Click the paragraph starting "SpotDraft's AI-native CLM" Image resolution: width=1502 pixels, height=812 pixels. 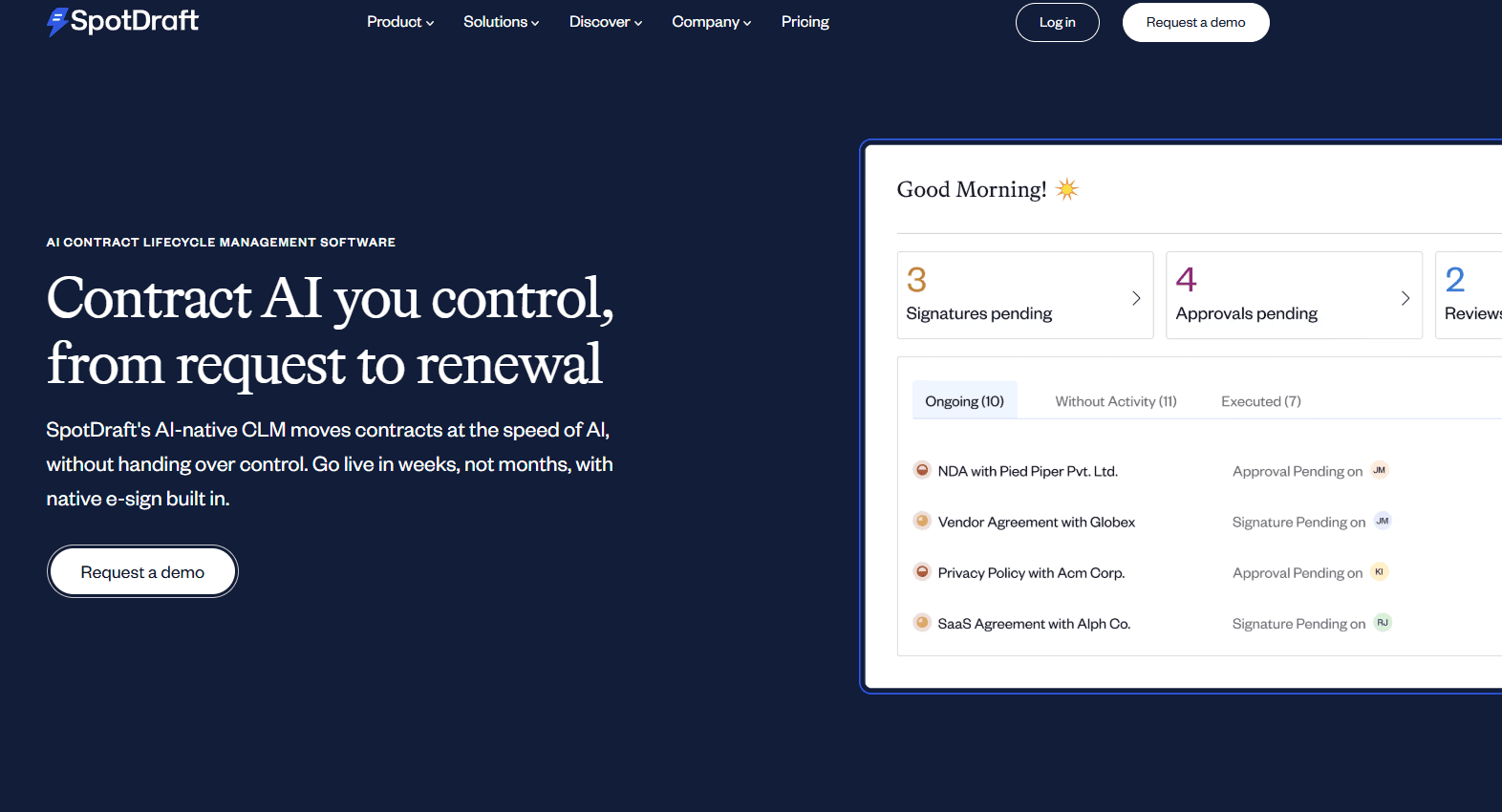330,464
